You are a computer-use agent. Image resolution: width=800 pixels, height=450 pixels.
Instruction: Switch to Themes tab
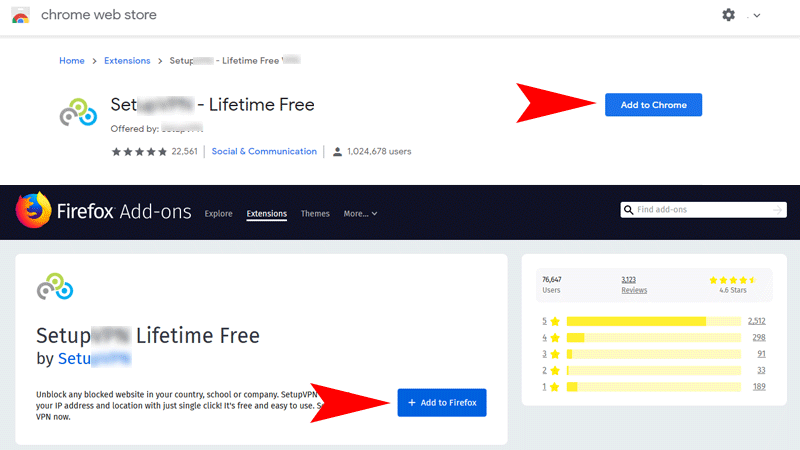pyautogui.click(x=315, y=214)
